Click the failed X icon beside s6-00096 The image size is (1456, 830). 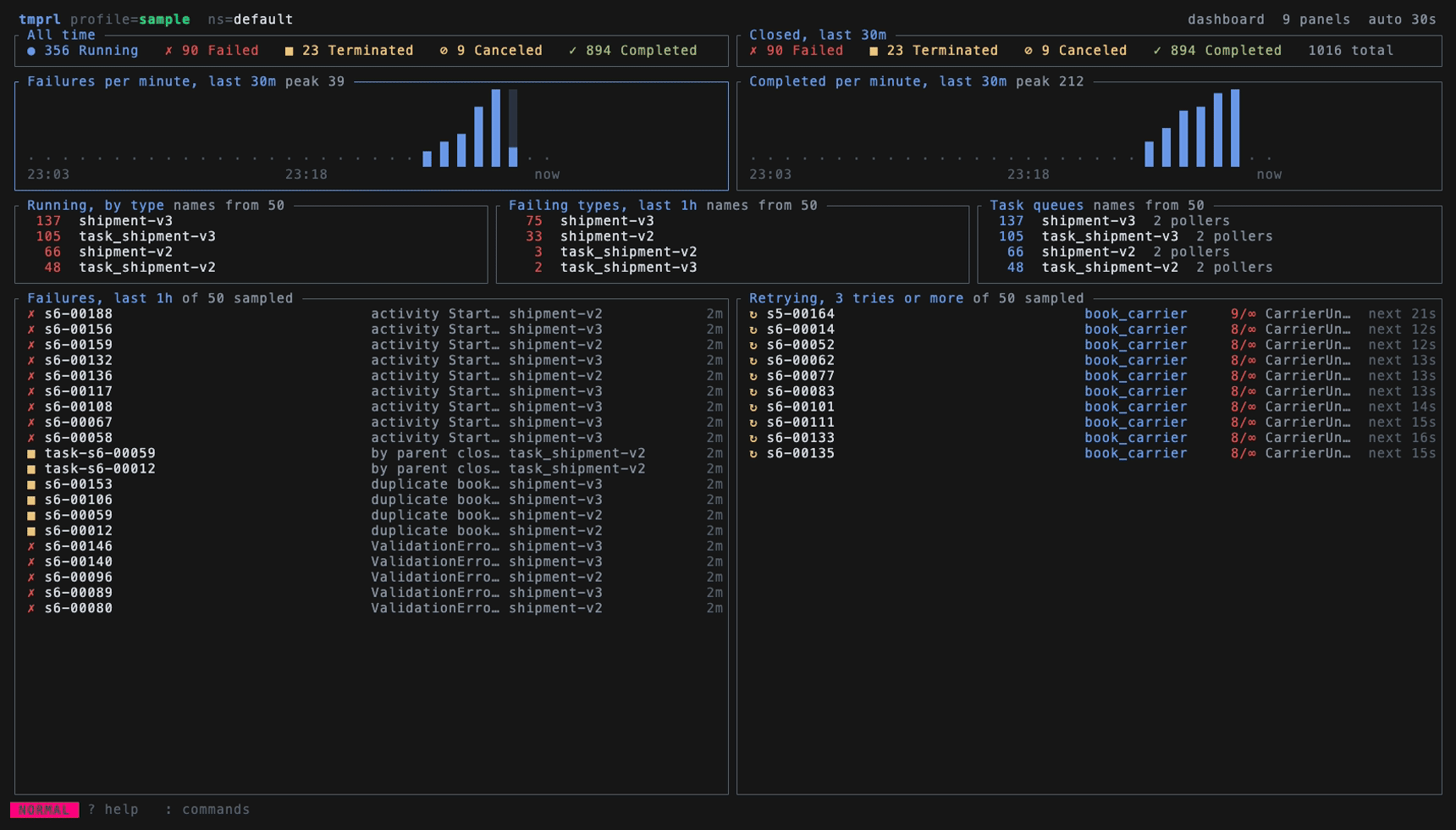coord(31,578)
